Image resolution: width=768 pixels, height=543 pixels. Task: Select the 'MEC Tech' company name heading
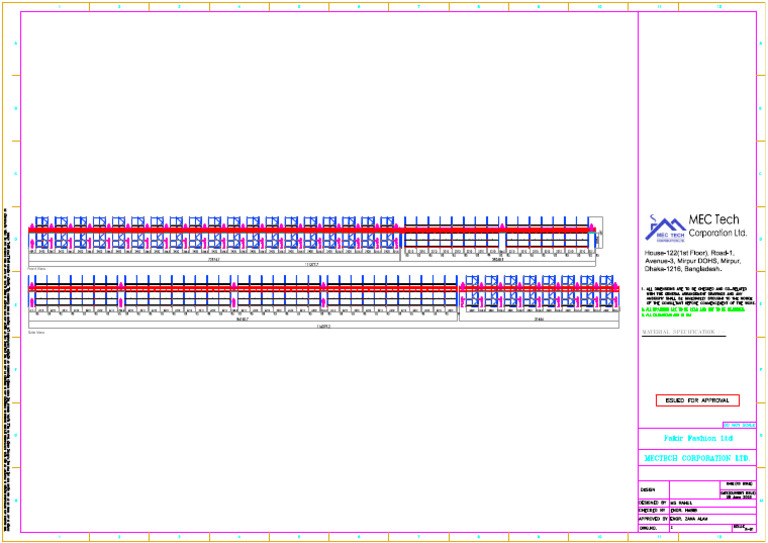pos(714,220)
